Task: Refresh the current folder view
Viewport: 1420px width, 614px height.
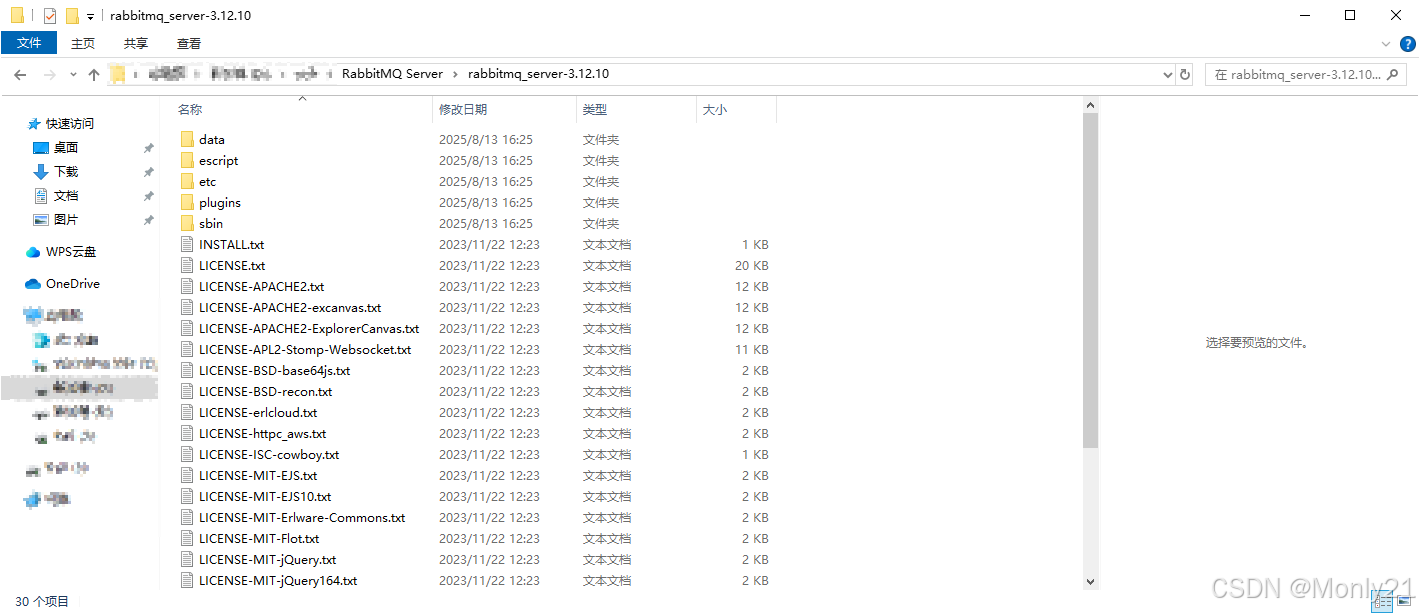Action: (1186, 74)
